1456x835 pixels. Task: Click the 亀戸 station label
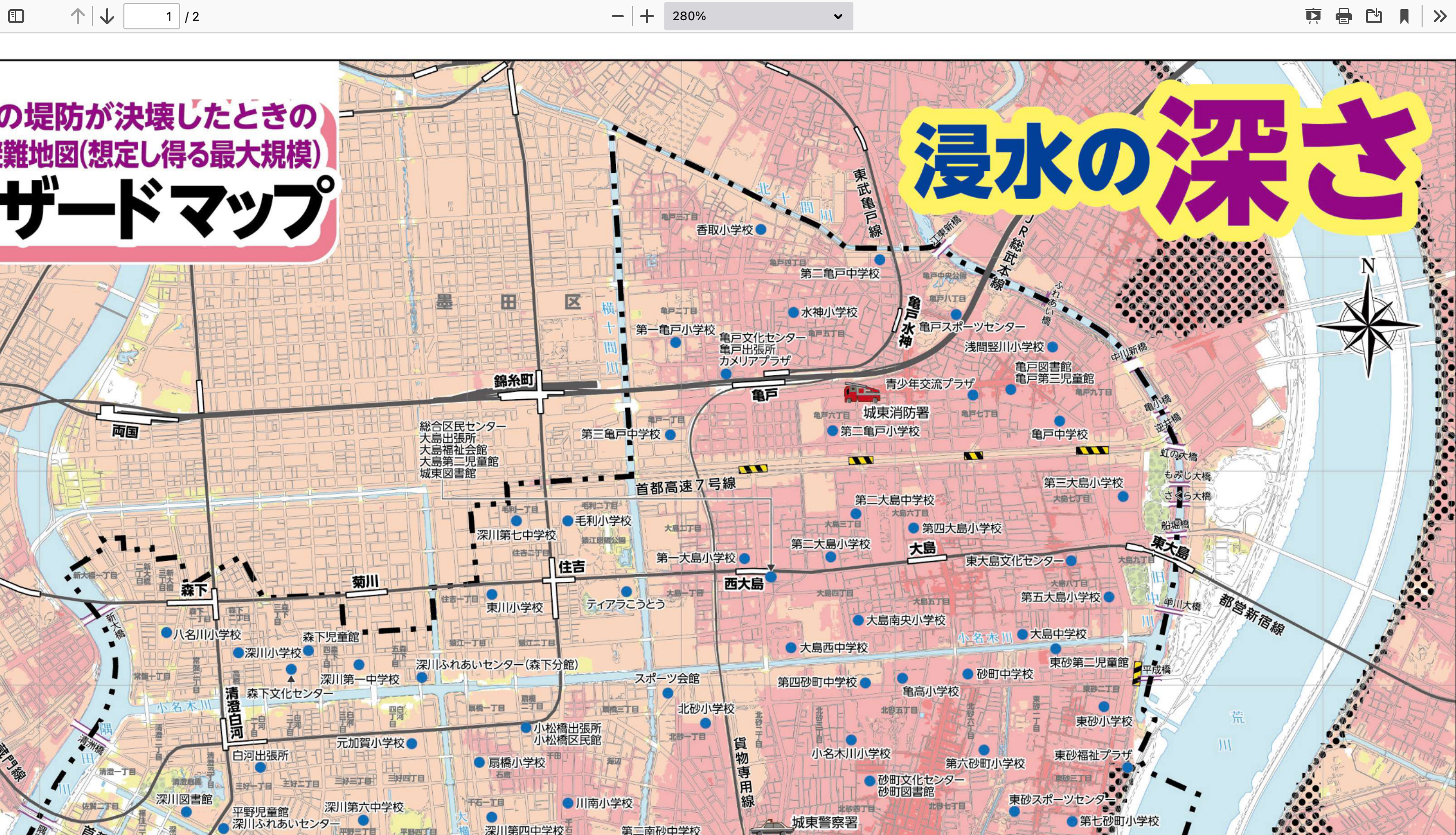(764, 395)
